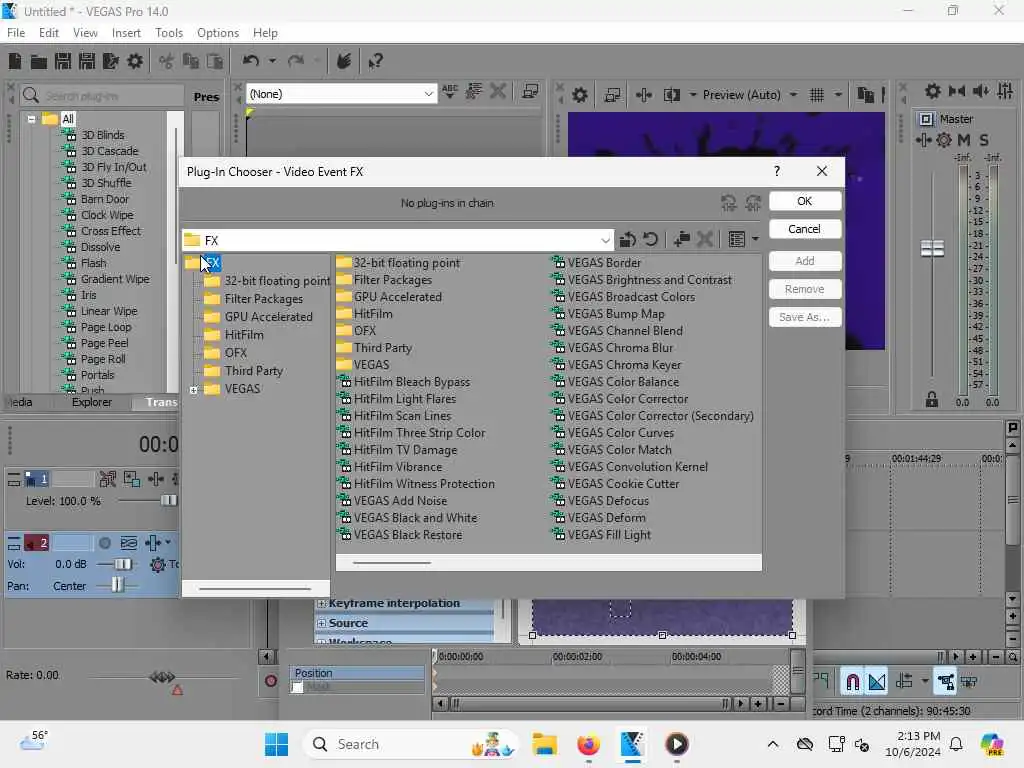Open Windows Start menu

click(276, 744)
